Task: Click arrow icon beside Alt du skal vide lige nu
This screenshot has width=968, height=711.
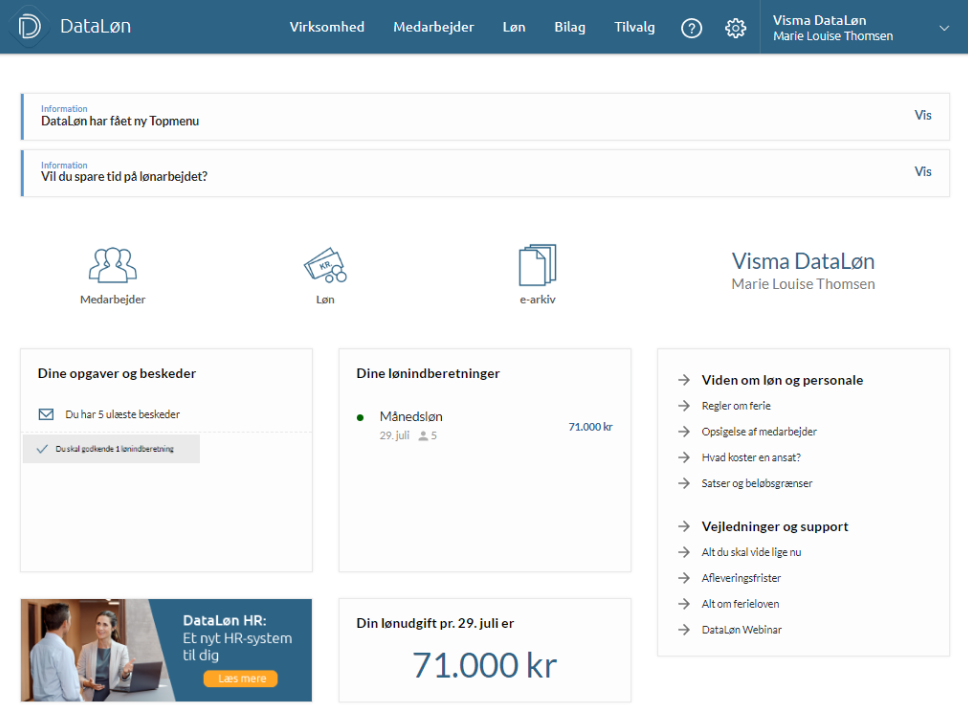Action: (x=683, y=552)
